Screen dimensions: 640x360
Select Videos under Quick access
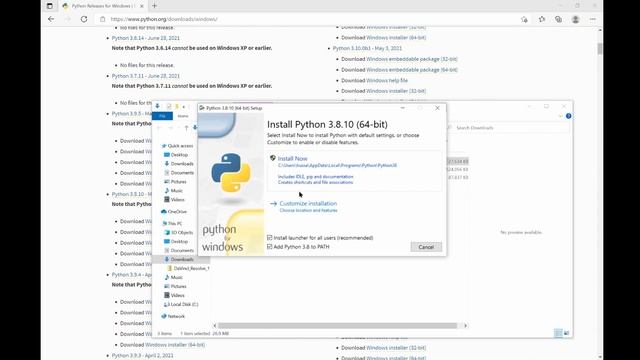tap(174, 200)
